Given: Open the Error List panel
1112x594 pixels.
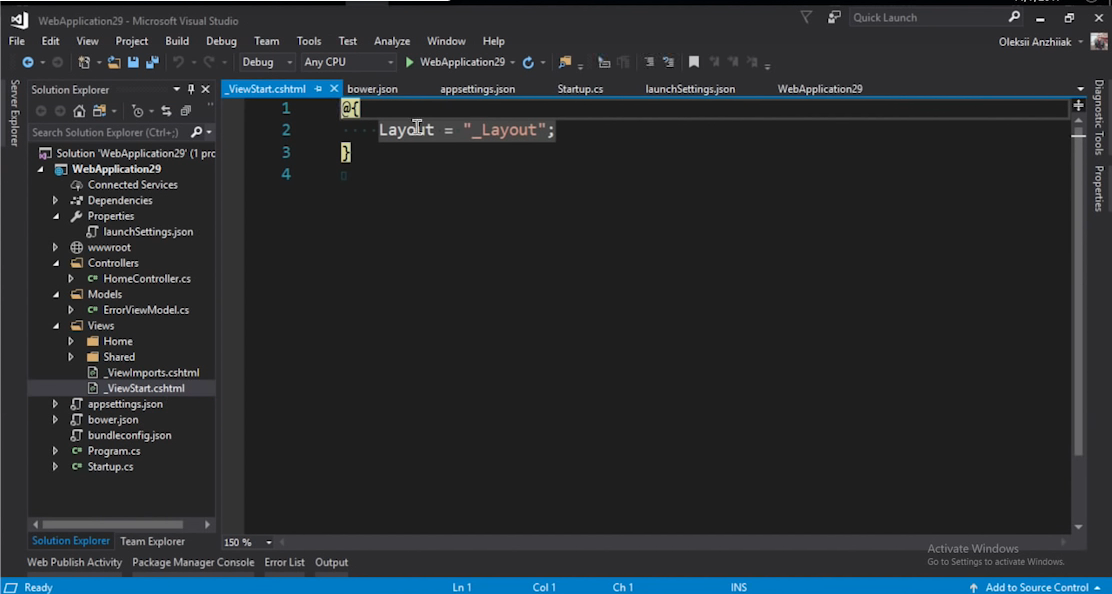Looking at the screenshot, I should click(284, 562).
